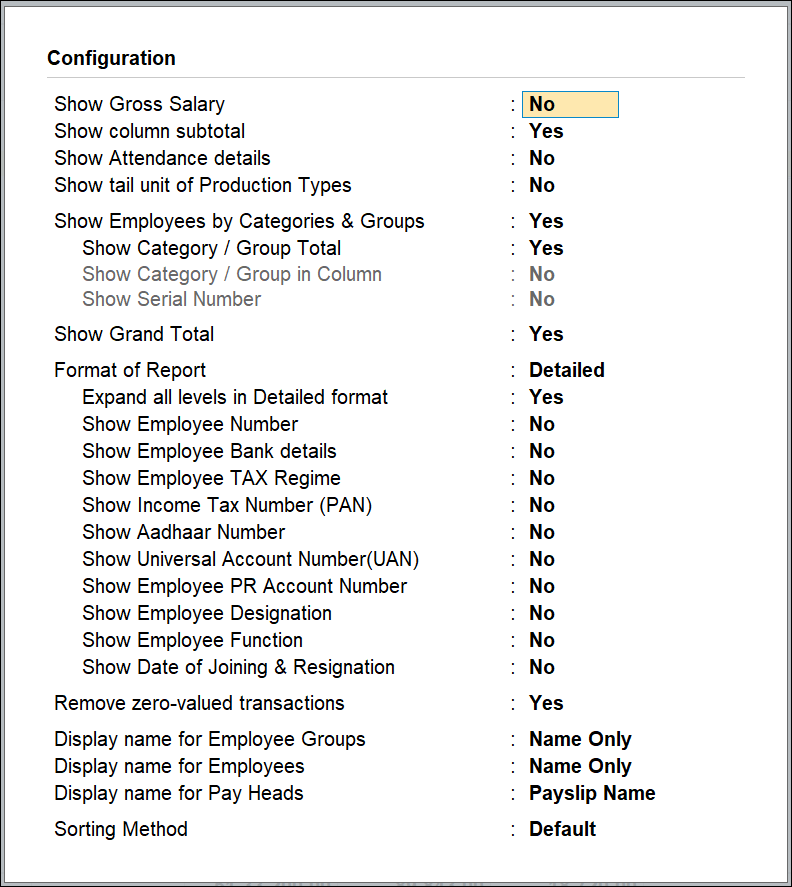The width and height of the screenshot is (792, 887).
Task: Enable Show Attendance details
Action: click(x=541, y=158)
